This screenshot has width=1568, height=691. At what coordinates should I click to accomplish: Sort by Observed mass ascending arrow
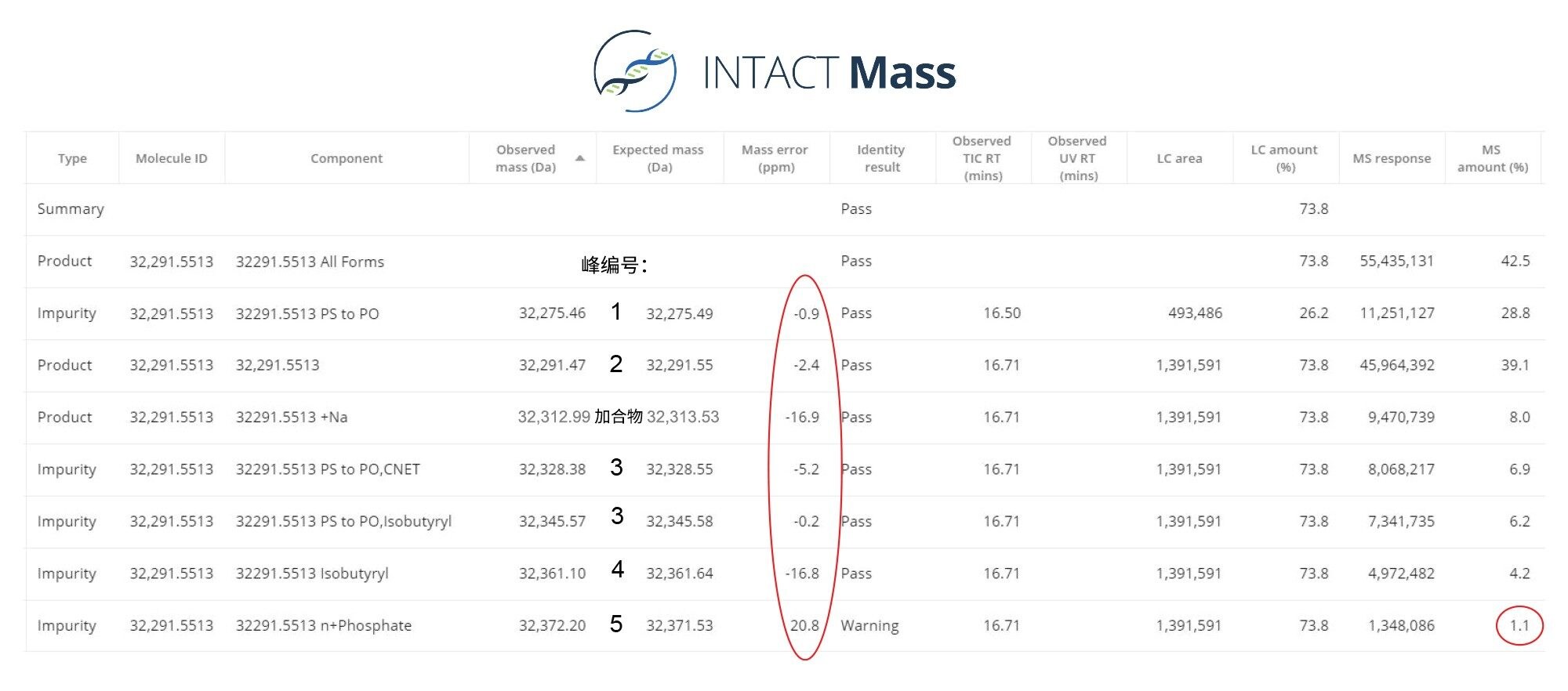pyautogui.click(x=580, y=158)
